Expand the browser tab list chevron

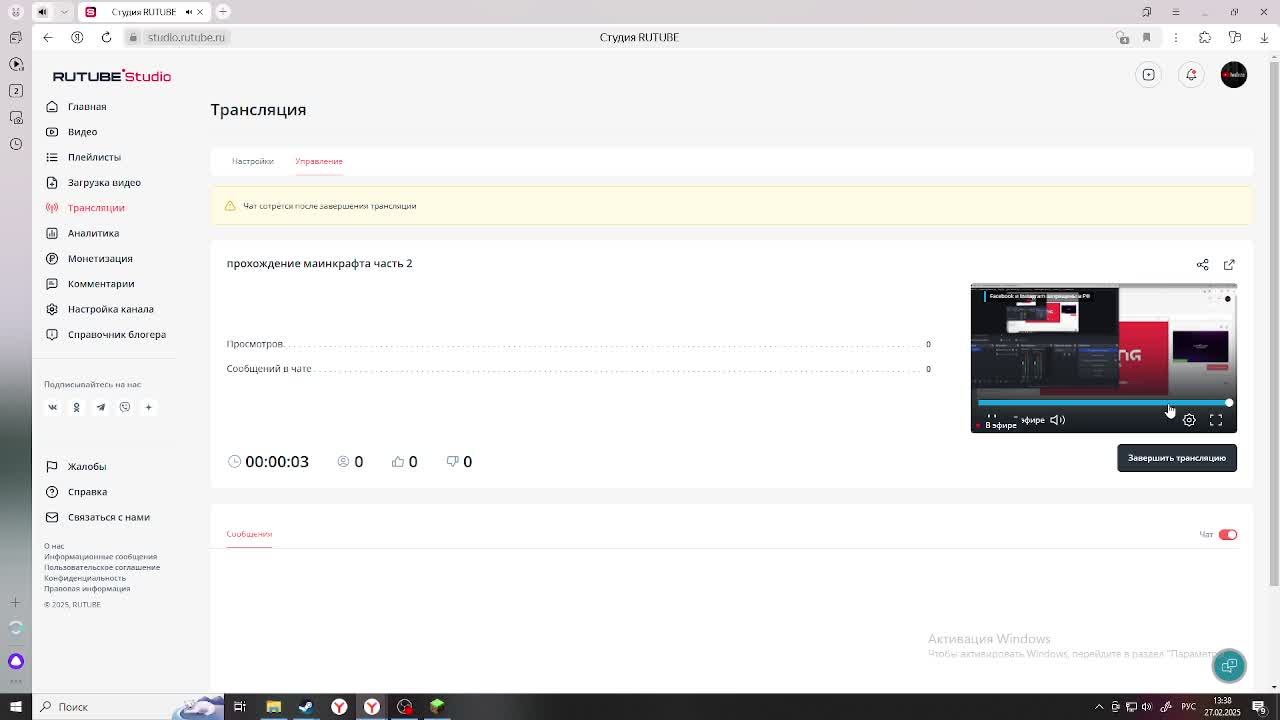[65, 12]
